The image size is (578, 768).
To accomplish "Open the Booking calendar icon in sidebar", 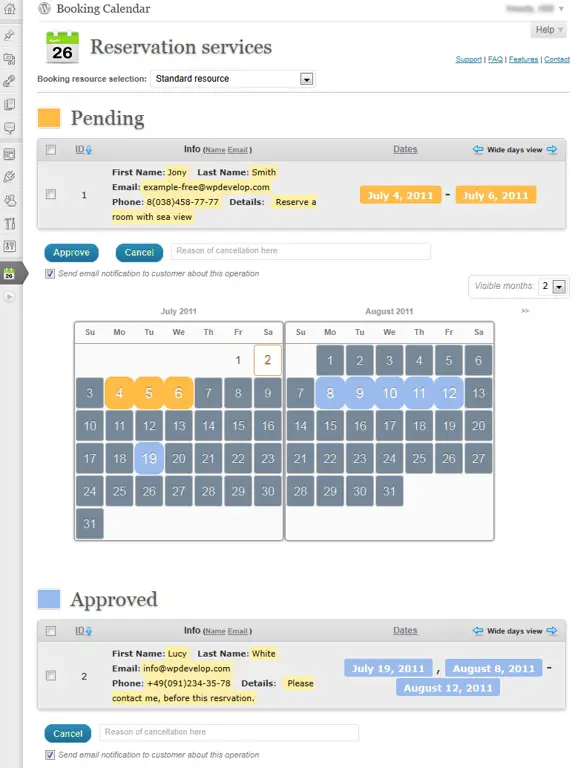I will [x=9, y=274].
